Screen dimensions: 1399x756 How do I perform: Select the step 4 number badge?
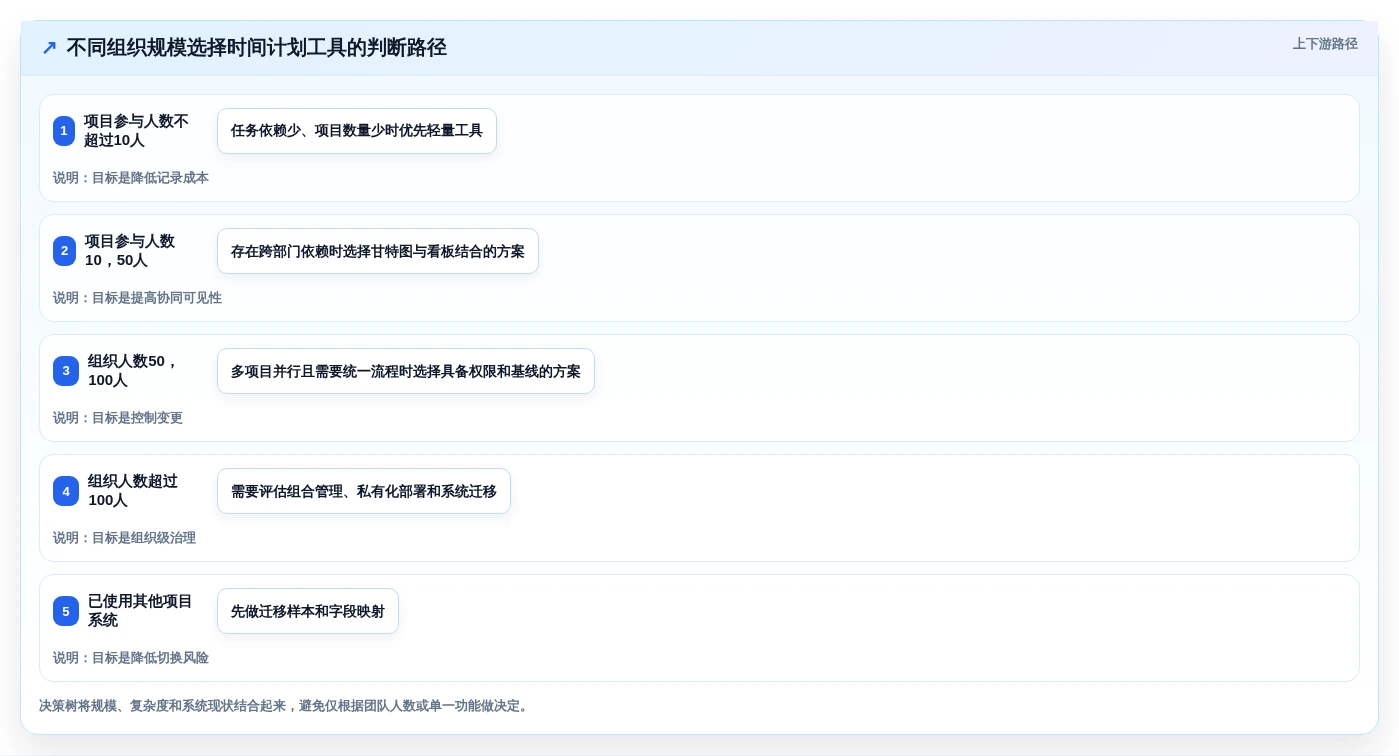(x=66, y=491)
